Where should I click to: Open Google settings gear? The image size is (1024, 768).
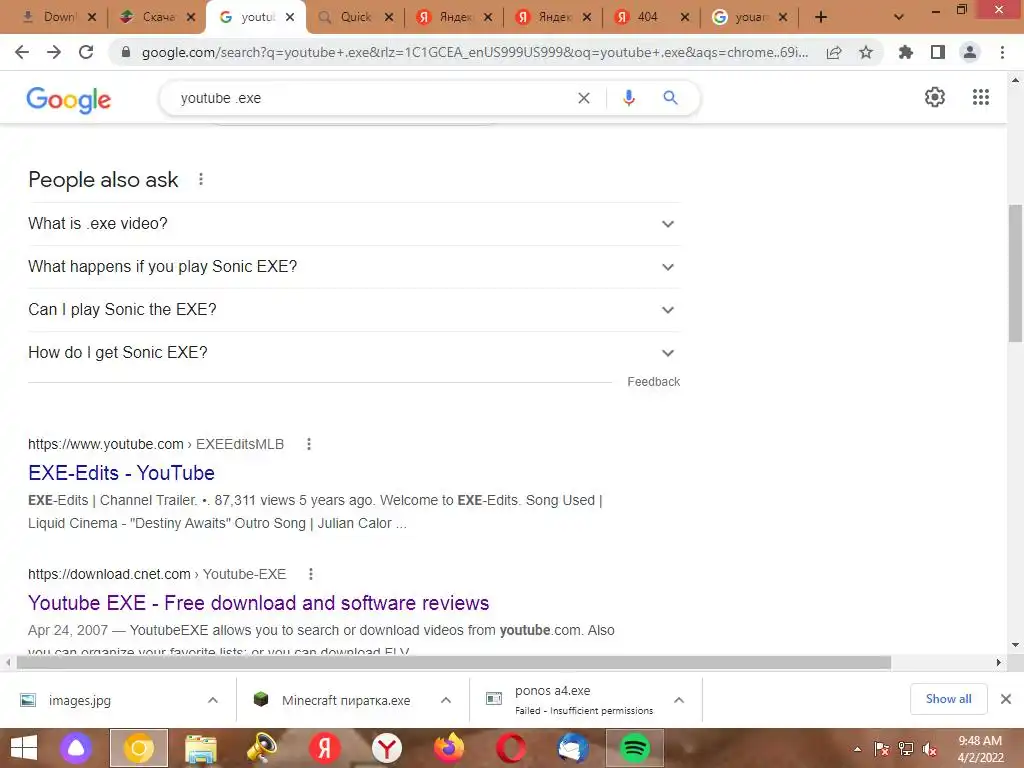(x=935, y=97)
